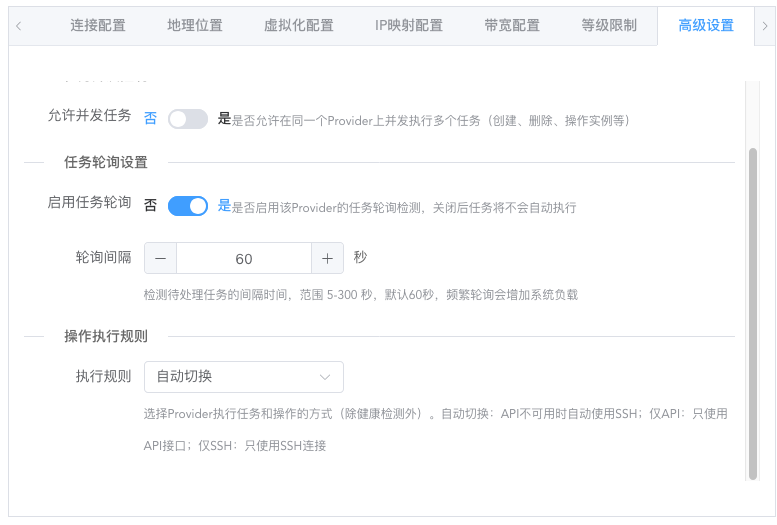Click 是 label beside 允许并发任务 switch
Screen dimensions: 777x525
[x=224, y=118]
